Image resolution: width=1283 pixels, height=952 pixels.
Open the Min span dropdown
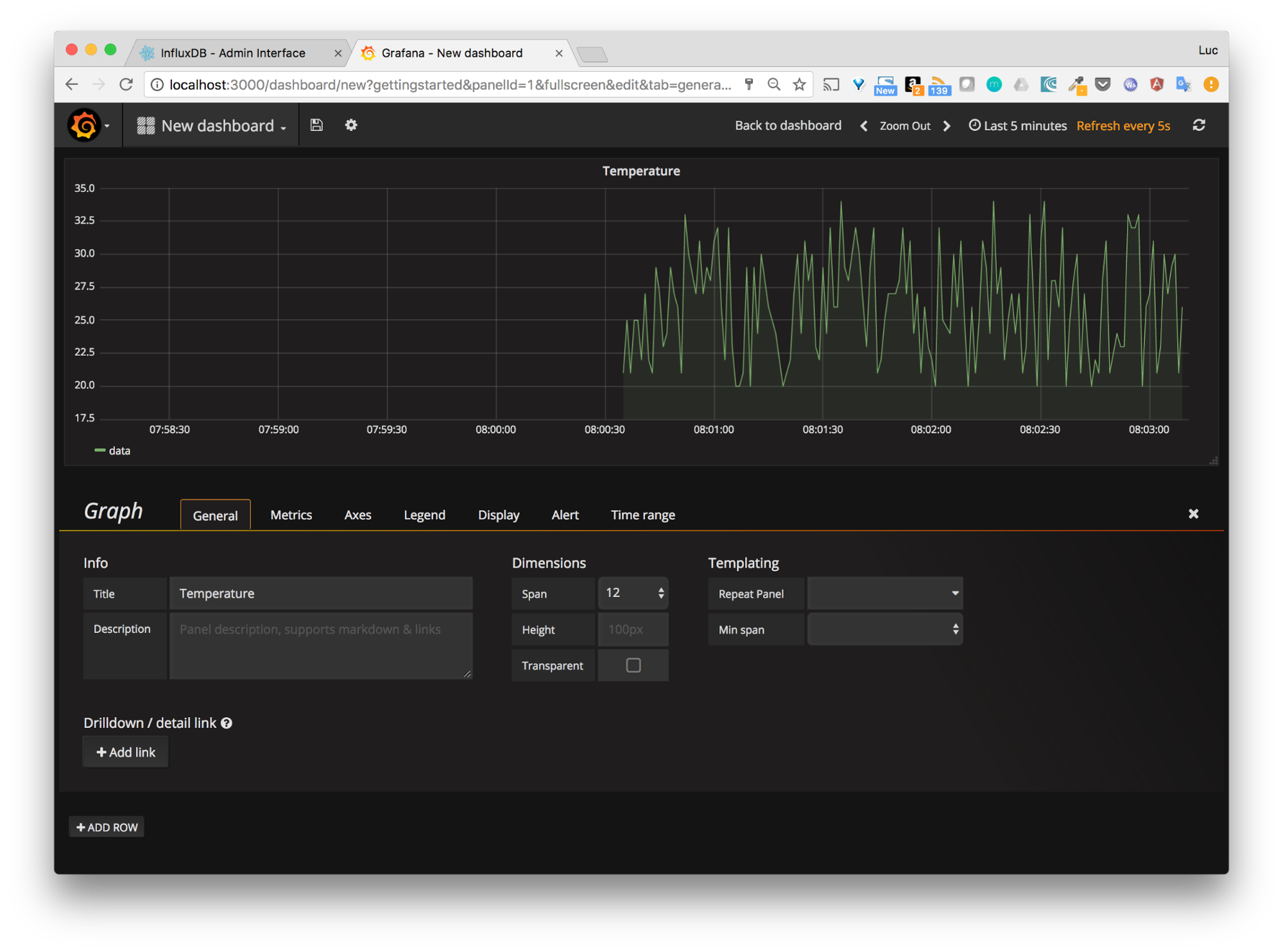click(884, 629)
